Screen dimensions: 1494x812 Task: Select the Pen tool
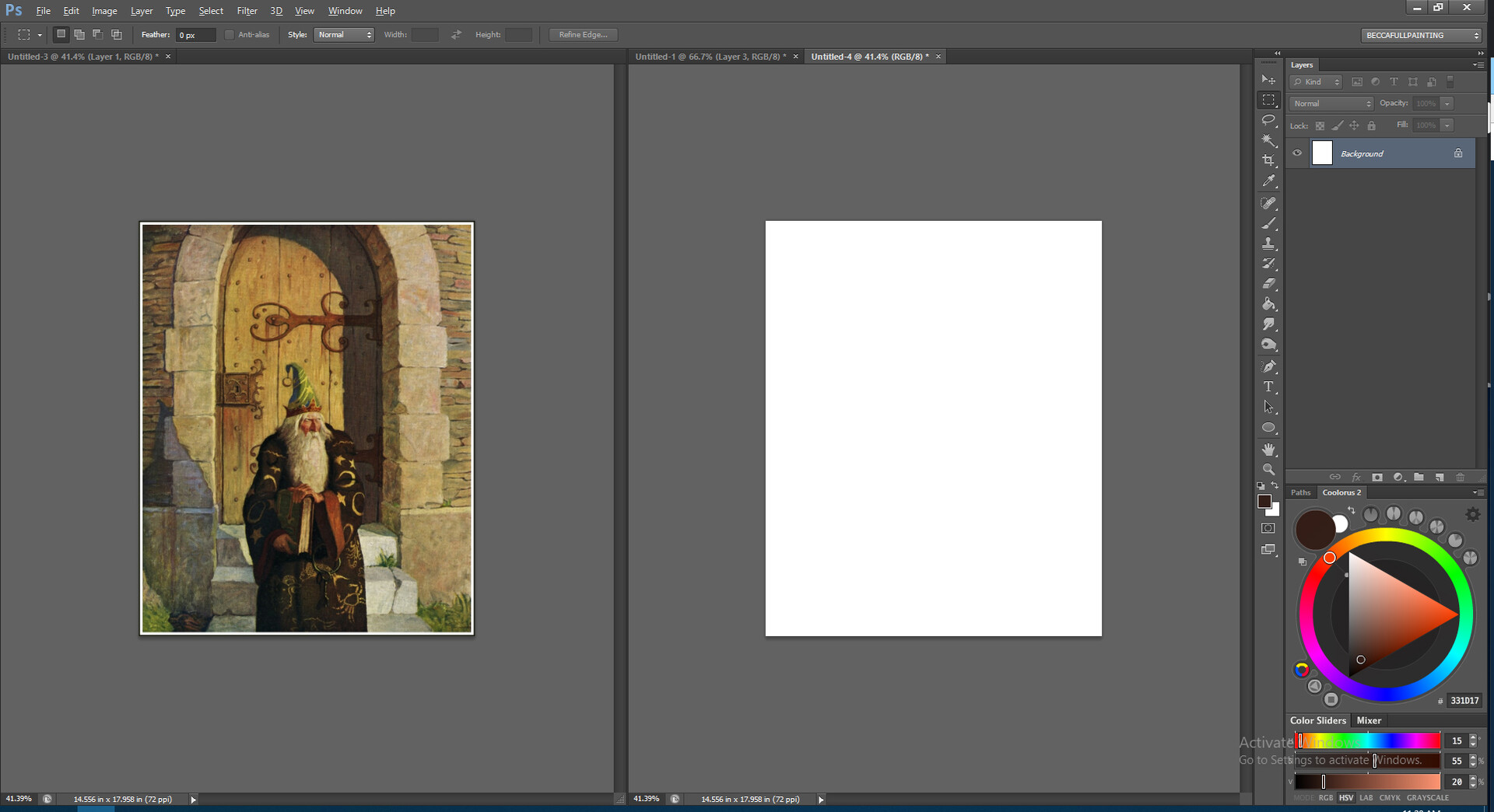(x=1268, y=366)
